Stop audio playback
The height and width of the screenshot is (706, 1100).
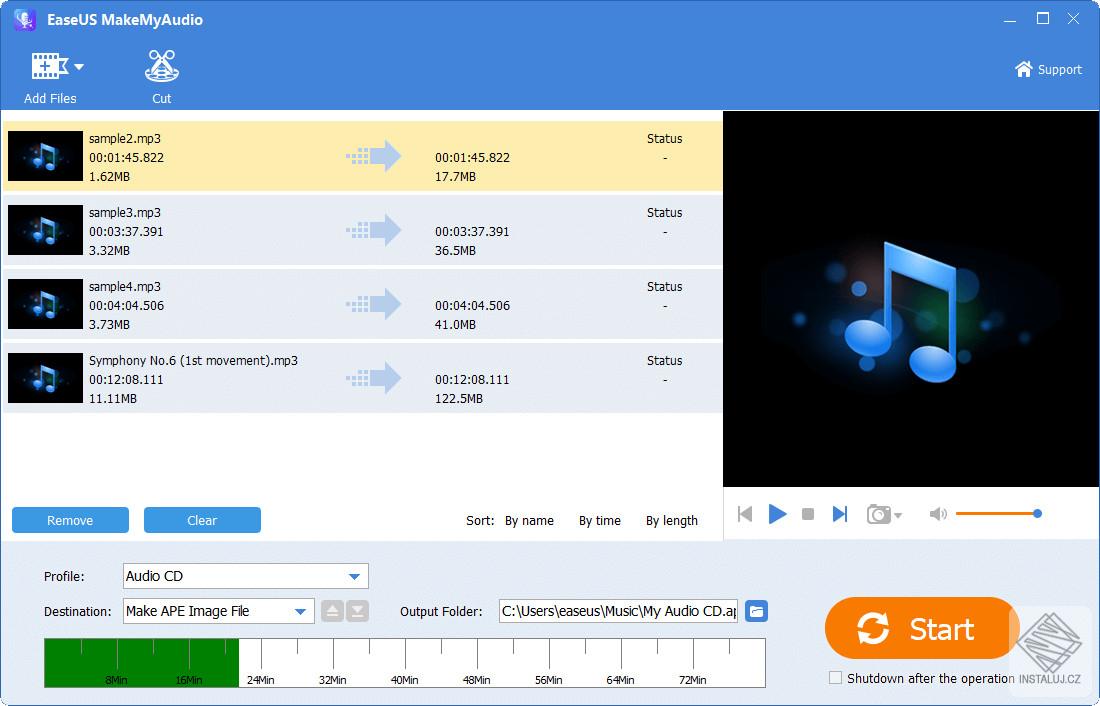pyautogui.click(x=809, y=513)
